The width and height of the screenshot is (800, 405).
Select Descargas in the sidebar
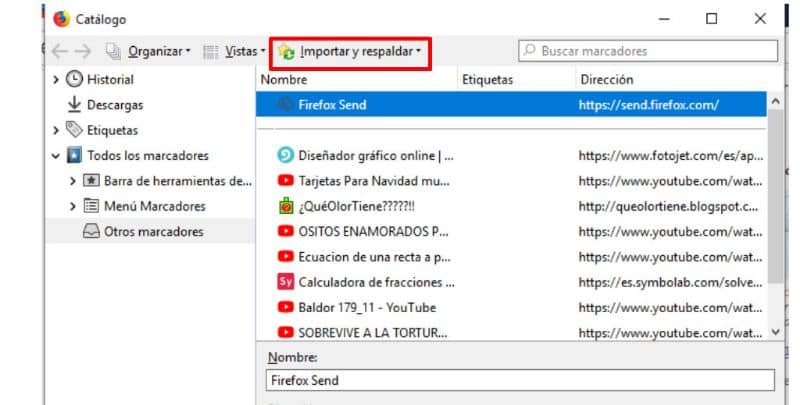point(115,105)
